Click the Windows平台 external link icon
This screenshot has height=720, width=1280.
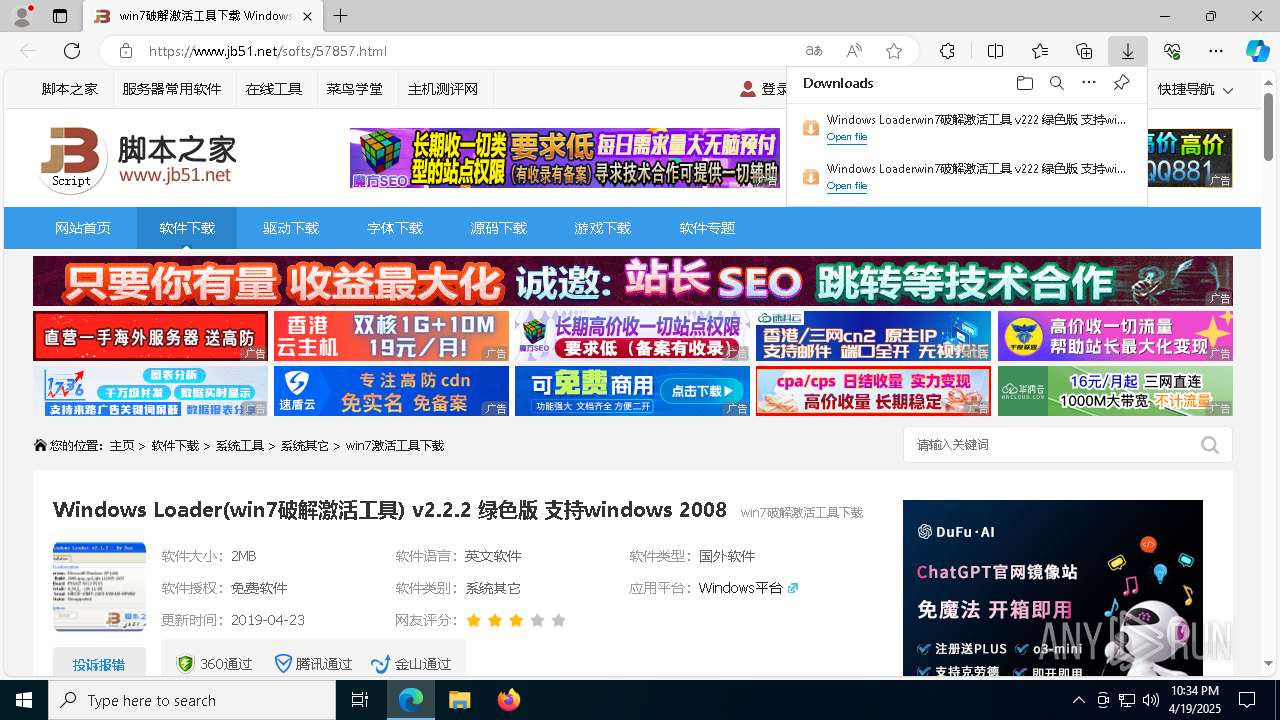point(793,588)
